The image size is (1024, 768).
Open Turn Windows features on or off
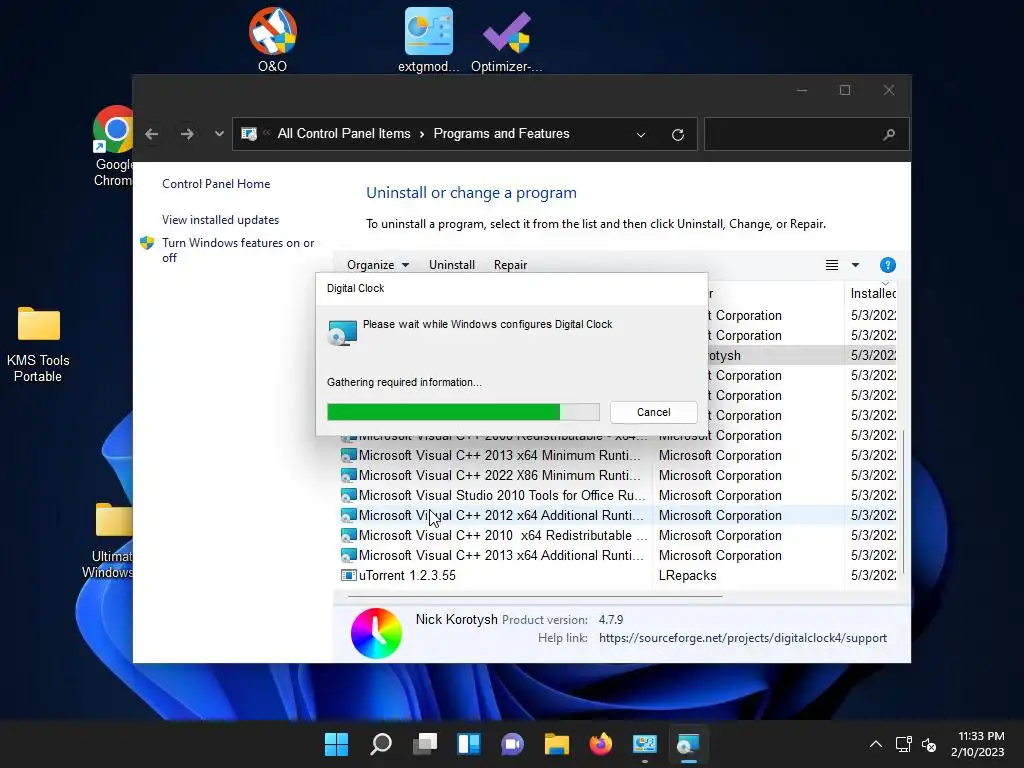238,249
